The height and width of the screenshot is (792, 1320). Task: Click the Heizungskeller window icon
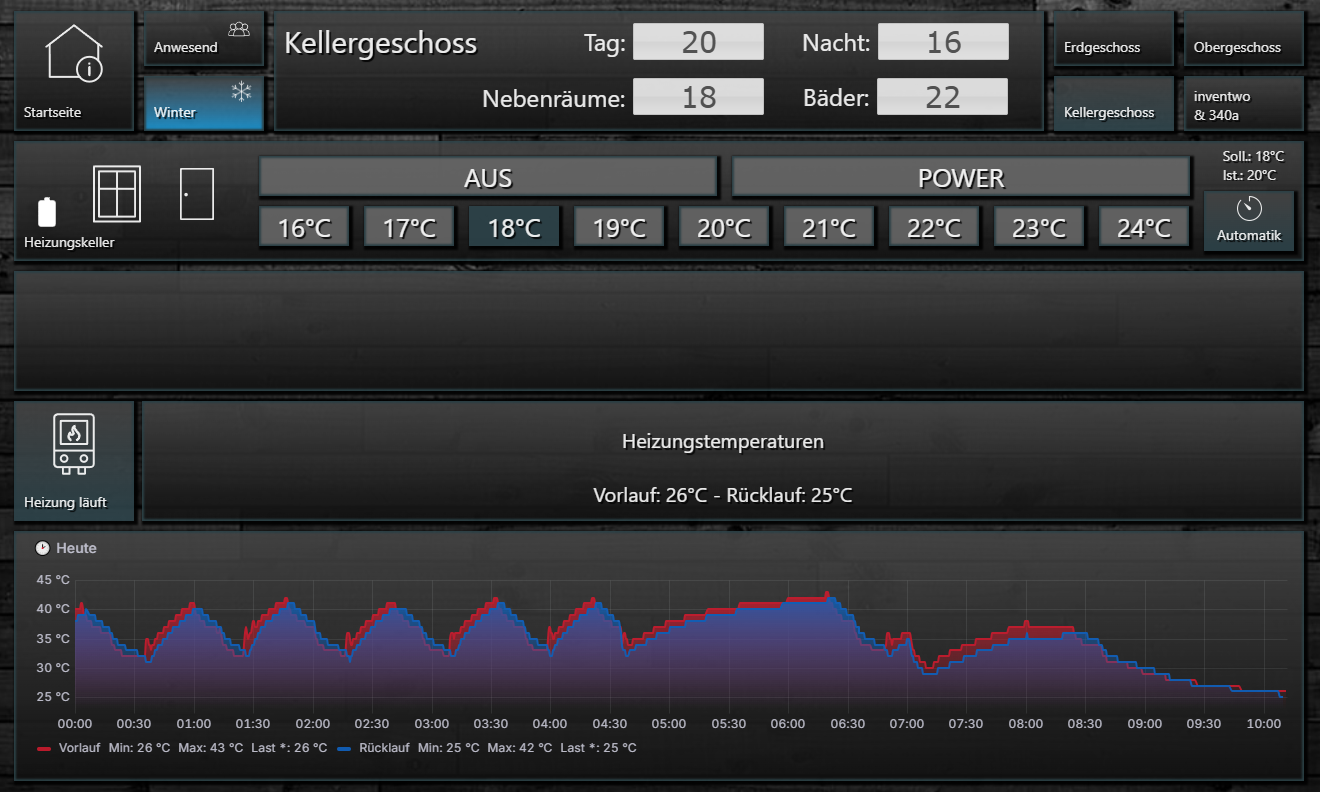point(117,194)
